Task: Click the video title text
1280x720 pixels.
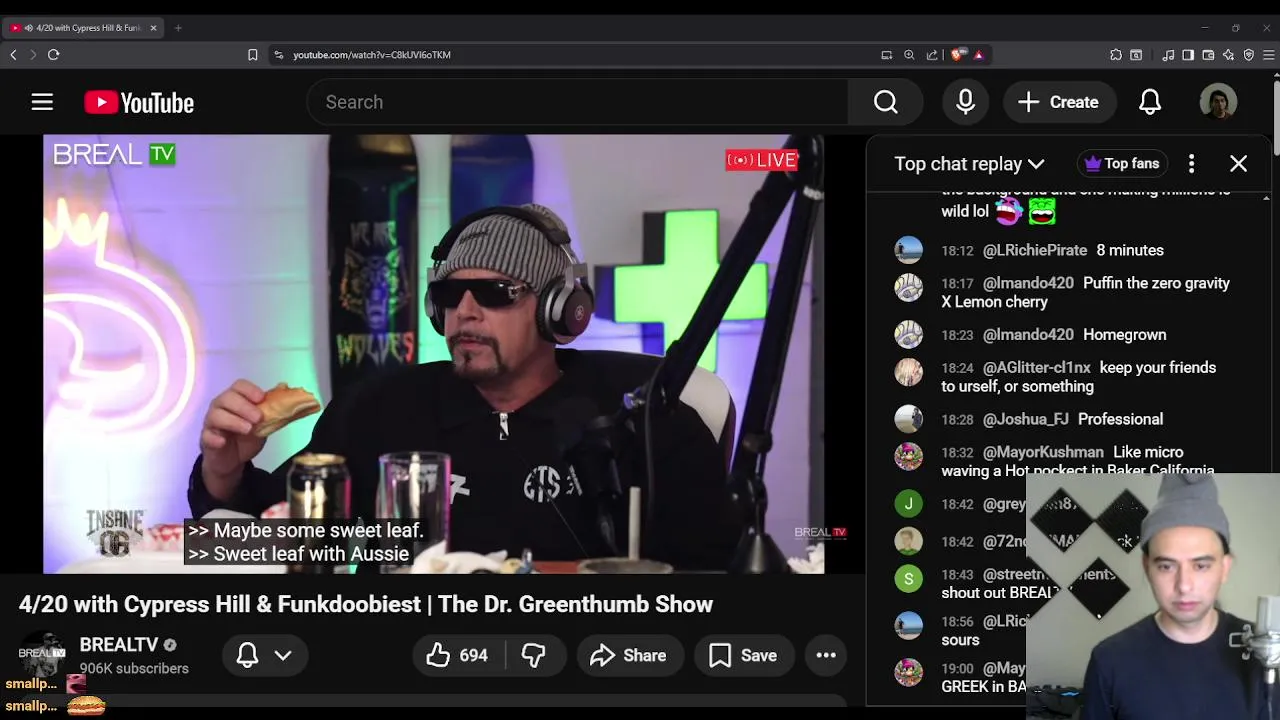Action: (366, 604)
